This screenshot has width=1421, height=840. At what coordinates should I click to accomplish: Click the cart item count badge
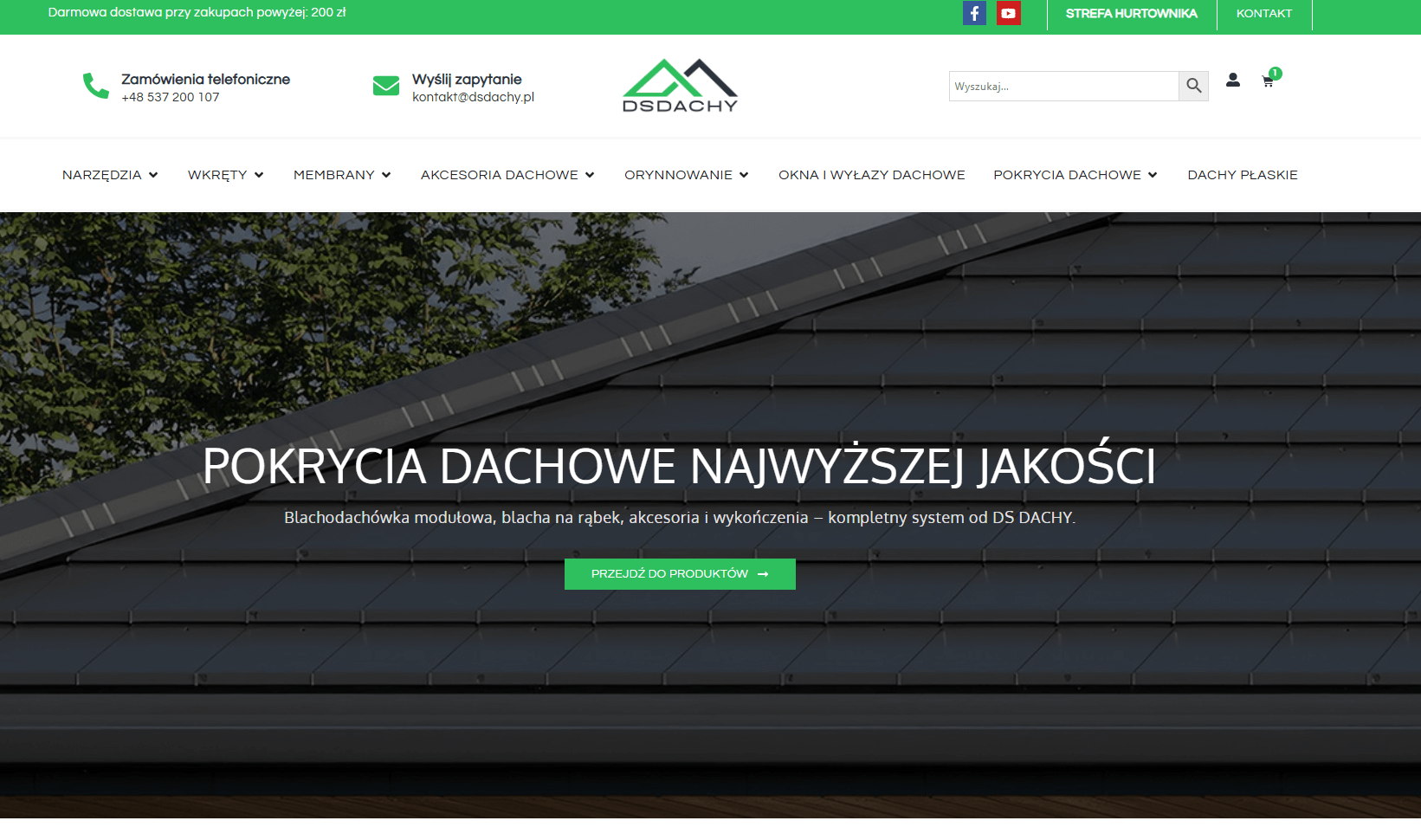point(1275,73)
